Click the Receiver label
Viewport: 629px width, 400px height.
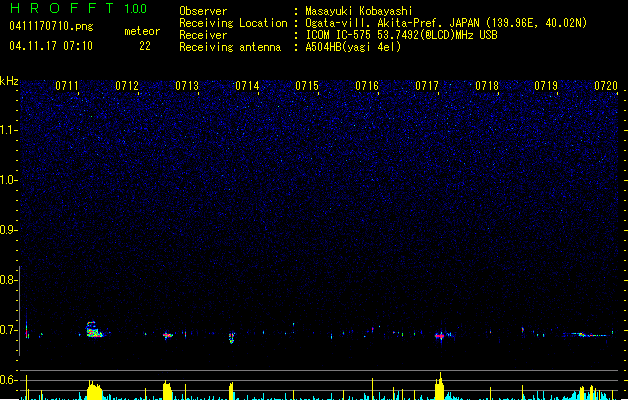(x=203, y=35)
